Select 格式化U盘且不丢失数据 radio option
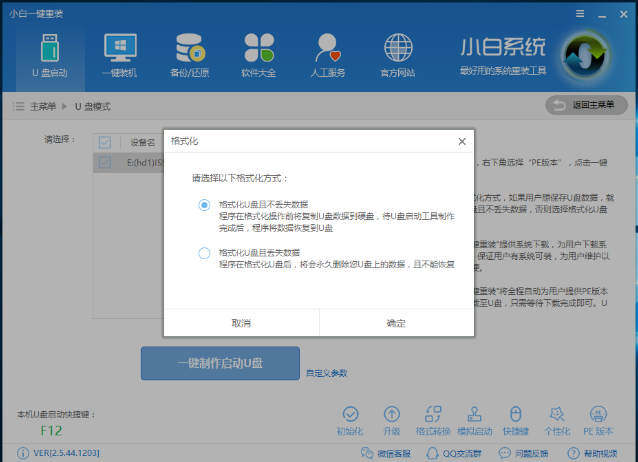 [204, 205]
